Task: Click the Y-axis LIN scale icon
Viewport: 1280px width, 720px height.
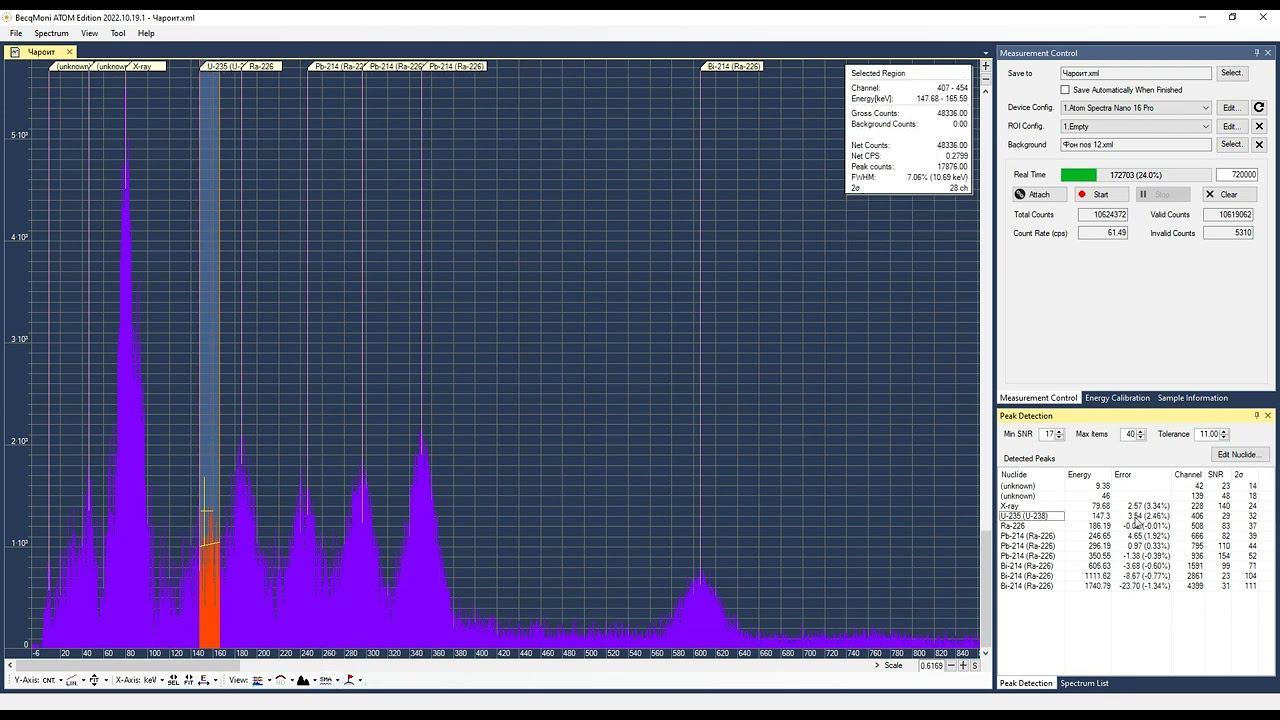Action: pyautogui.click(x=71, y=680)
